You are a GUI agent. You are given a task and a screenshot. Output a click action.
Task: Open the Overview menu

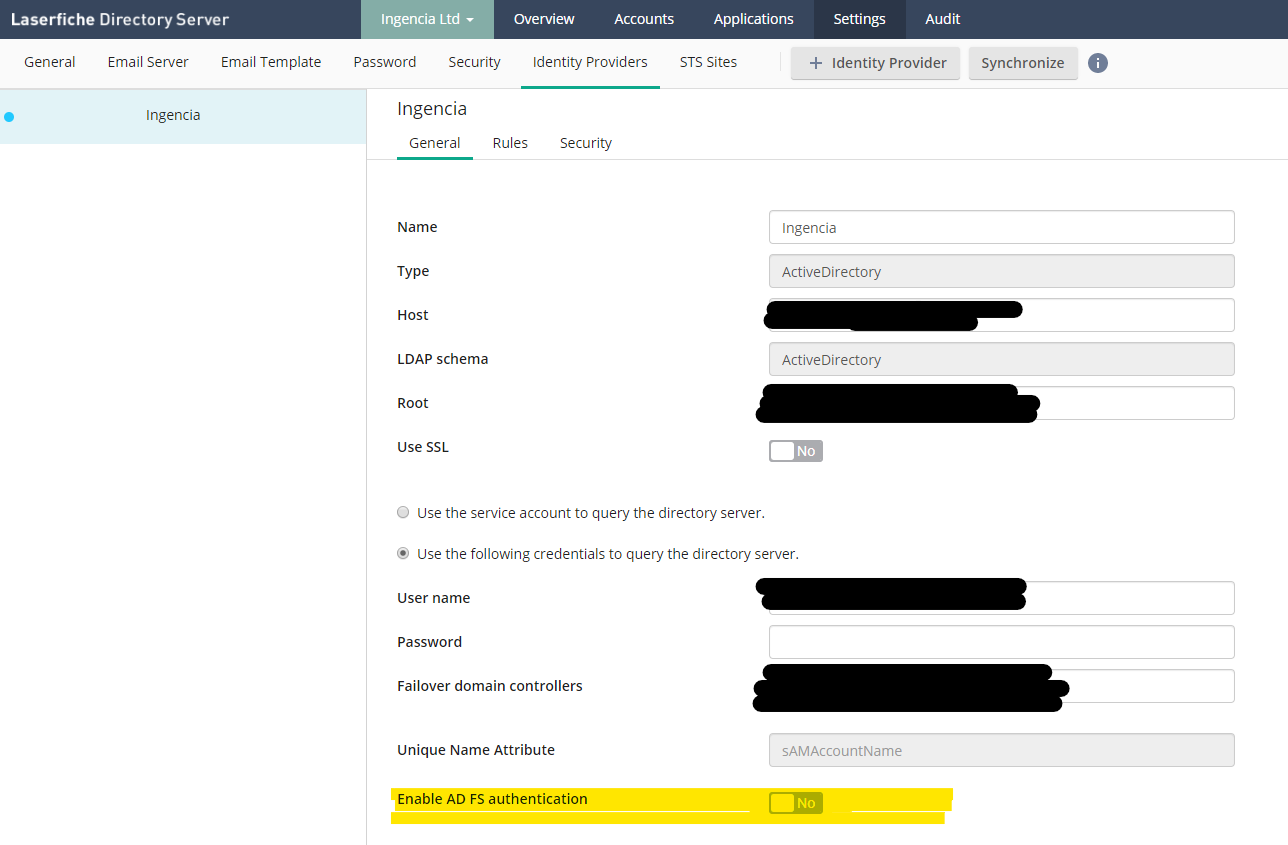click(x=544, y=19)
